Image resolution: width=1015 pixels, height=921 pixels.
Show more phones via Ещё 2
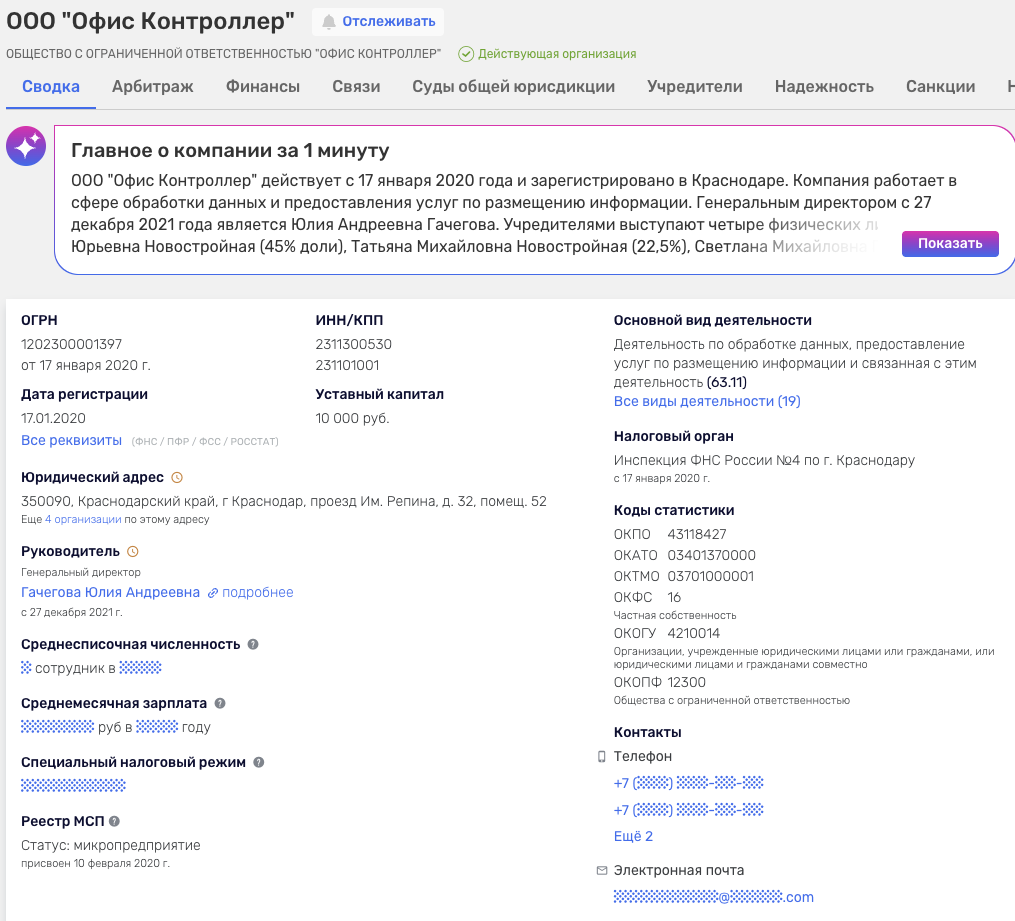point(633,836)
